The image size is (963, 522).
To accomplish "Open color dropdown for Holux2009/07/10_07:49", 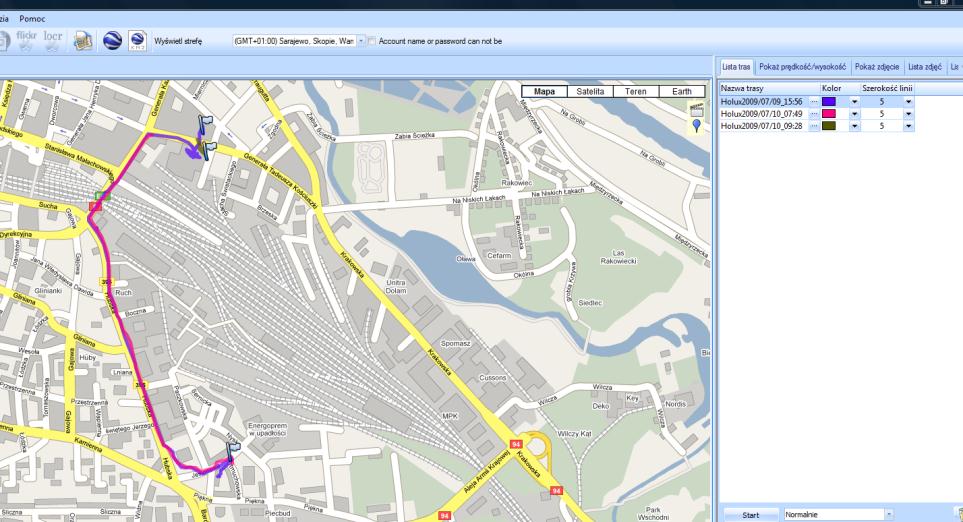I will pos(854,114).
